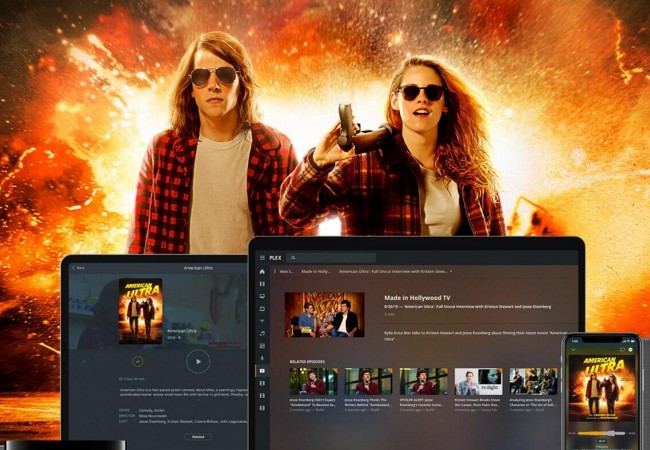Viewport: 650px width, 450px height.
Task: Tap the cast list starting 'Jesse Eisenberg'
Action: 193,421
